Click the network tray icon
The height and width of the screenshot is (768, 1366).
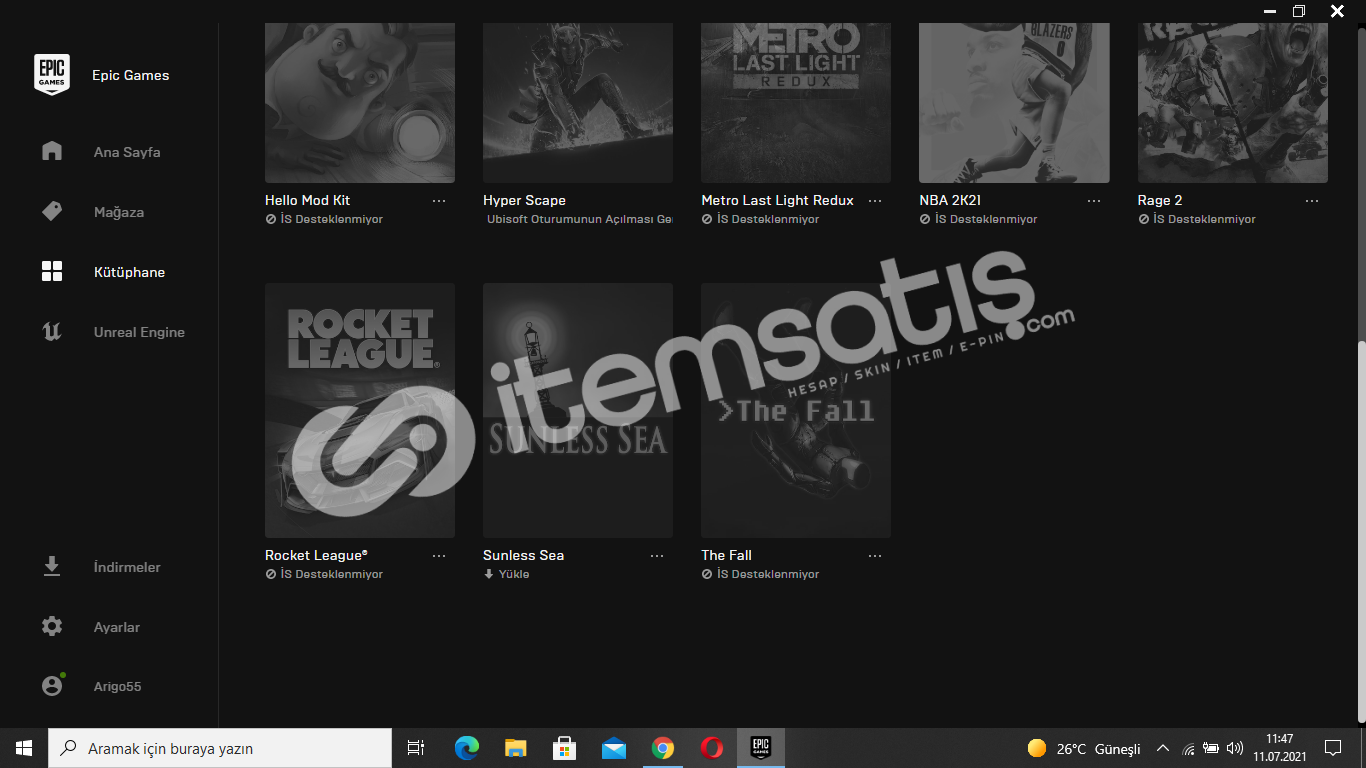pos(1188,749)
